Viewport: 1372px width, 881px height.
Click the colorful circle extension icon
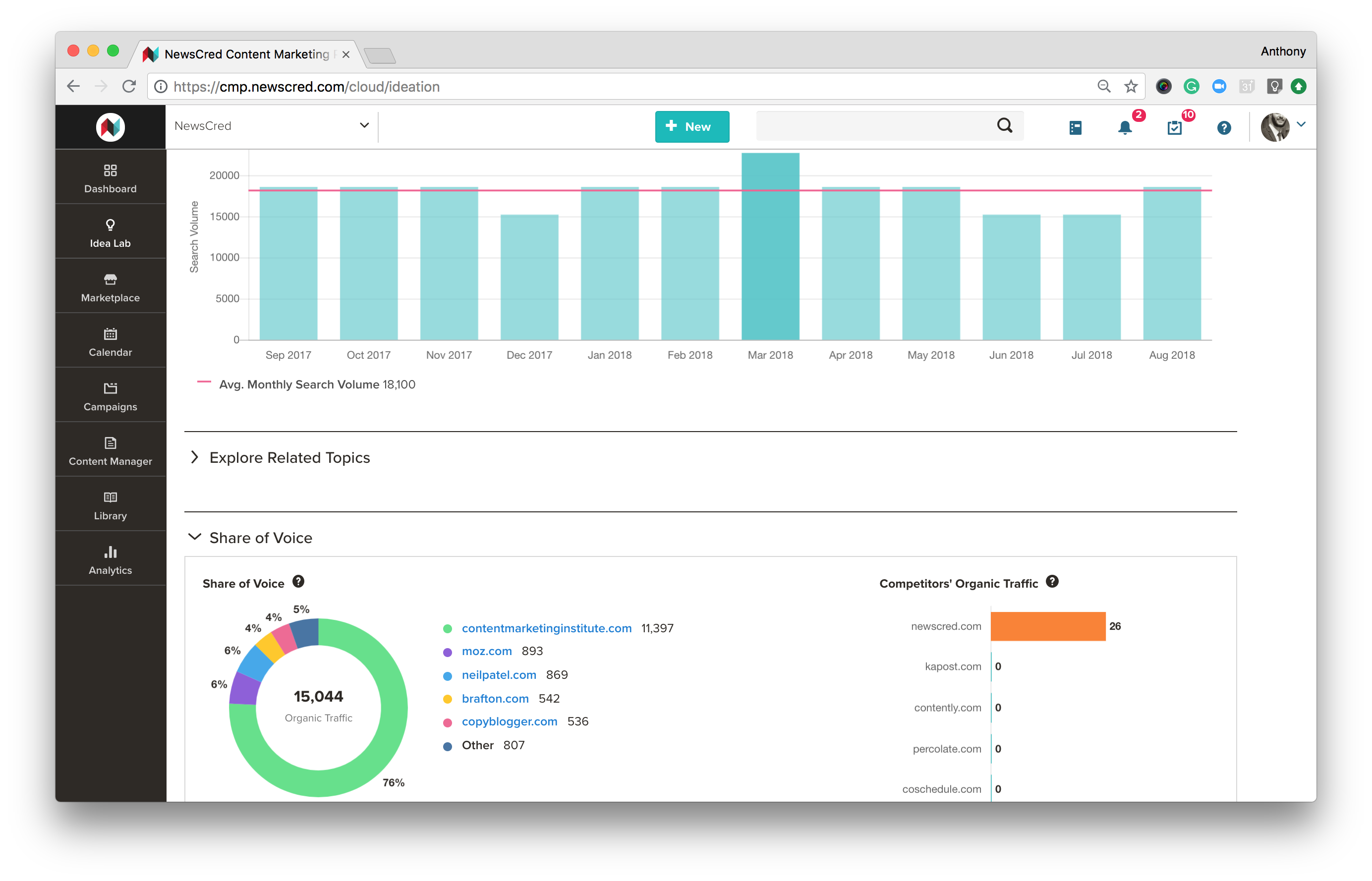point(1163,86)
